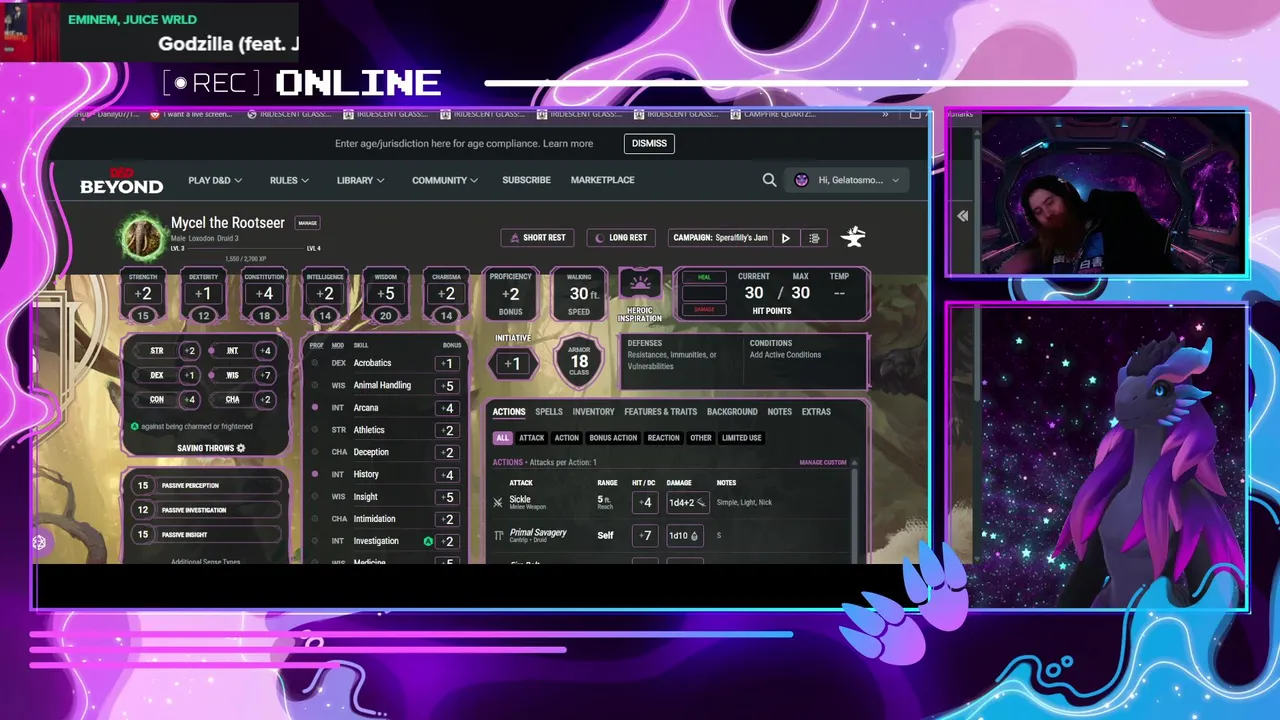Viewport: 1280px width, 720px height.
Task: Dismiss the age compliance banner
Action: 649,143
